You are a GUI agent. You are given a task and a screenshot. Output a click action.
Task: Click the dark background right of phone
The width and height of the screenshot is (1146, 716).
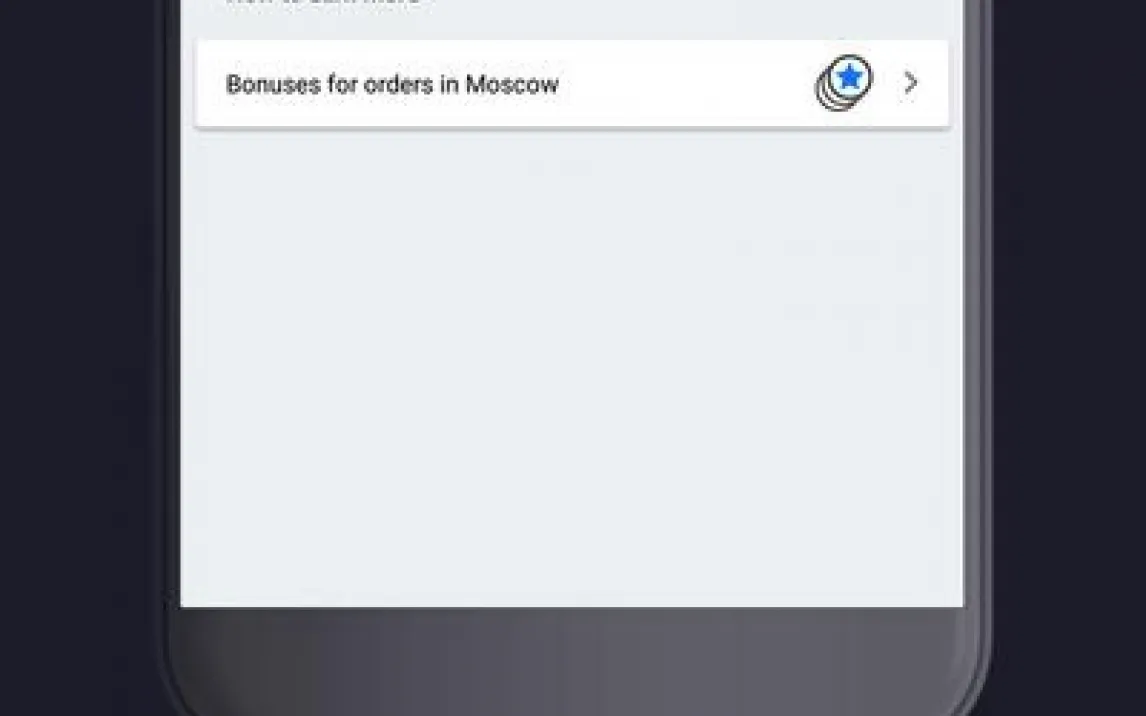pyautogui.click(x=1069, y=358)
